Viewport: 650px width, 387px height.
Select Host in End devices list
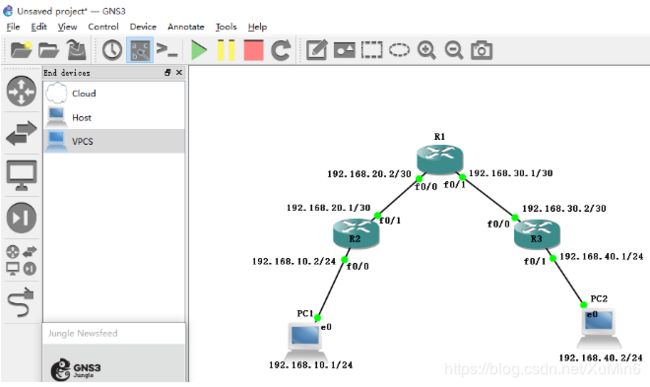coord(114,117)
